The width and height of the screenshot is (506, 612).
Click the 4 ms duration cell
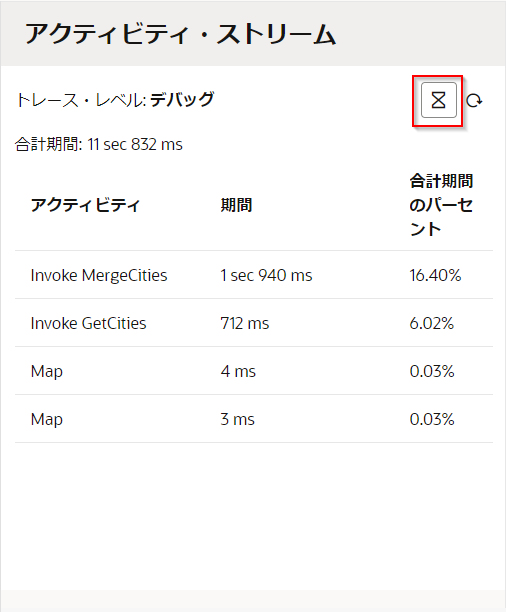pos(238,372)
